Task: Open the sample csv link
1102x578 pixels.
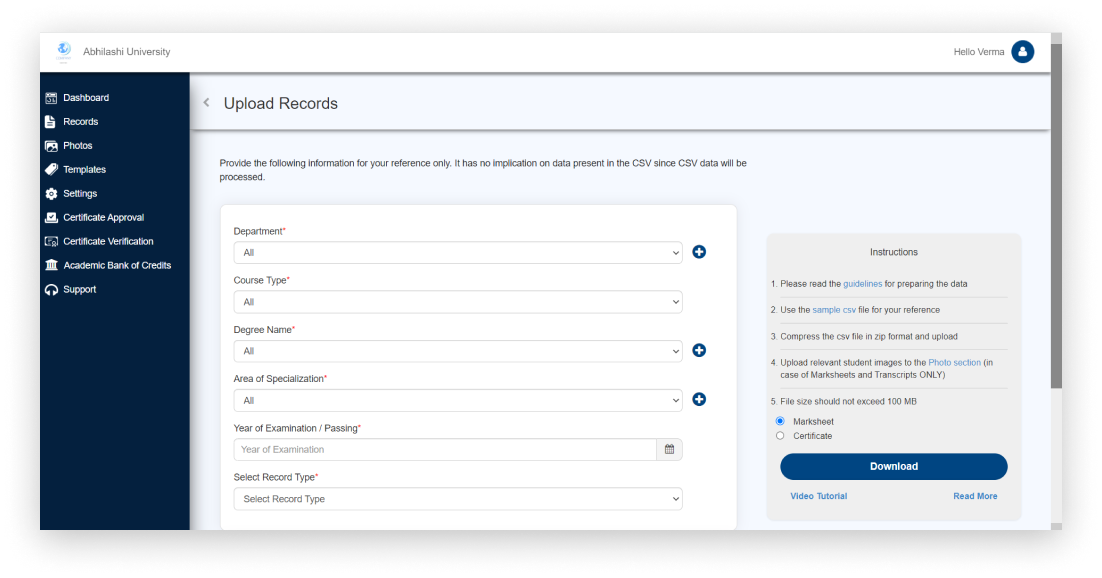Action: [x=834, y=310]
